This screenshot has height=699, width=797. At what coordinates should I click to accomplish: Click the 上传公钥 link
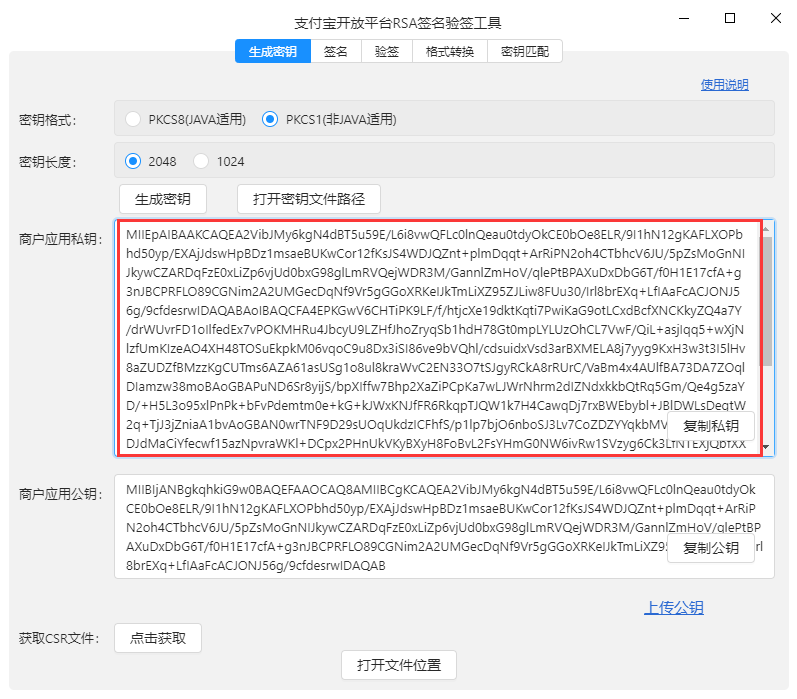[x=674, y=607]
